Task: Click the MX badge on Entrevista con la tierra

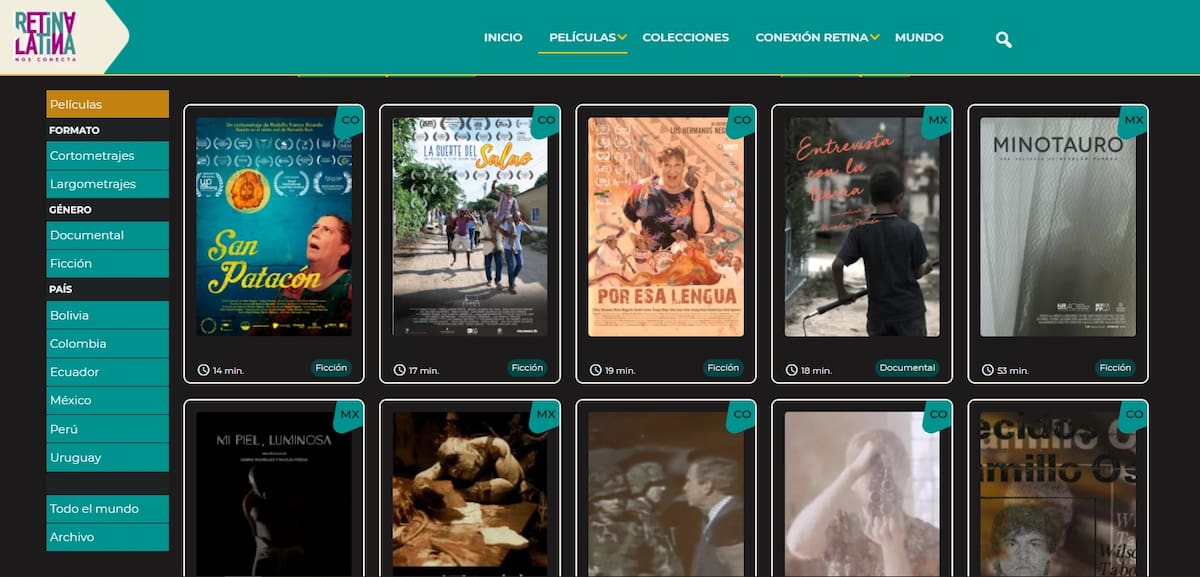Action: (x=937, y=120)
